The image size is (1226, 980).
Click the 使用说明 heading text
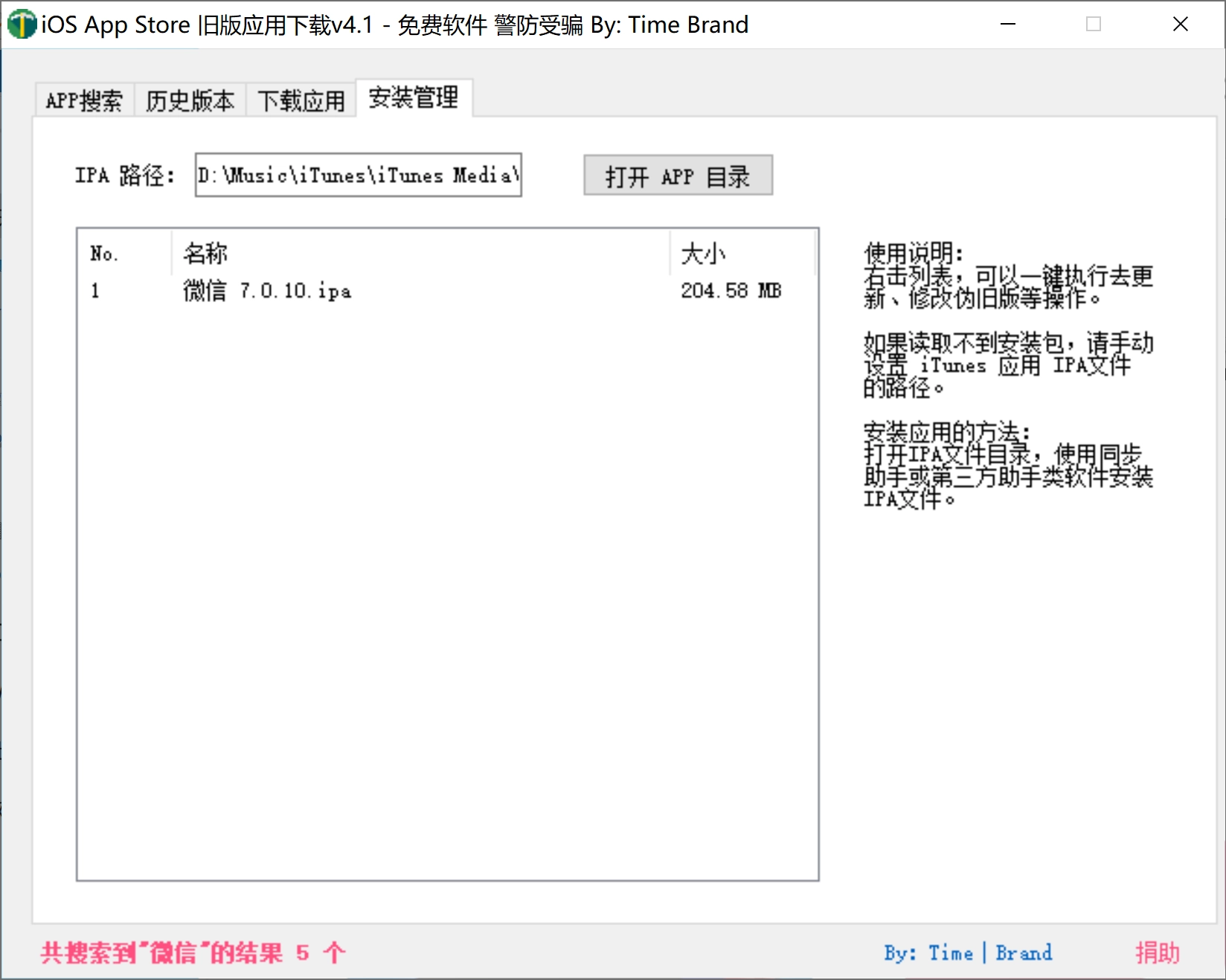click(x=914, y=253)
